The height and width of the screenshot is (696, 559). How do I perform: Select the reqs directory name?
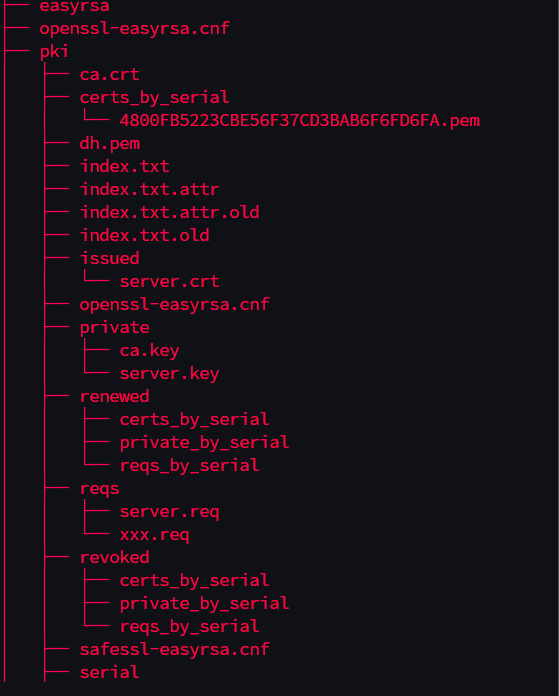pyautogui.click(x=99, y=489)
